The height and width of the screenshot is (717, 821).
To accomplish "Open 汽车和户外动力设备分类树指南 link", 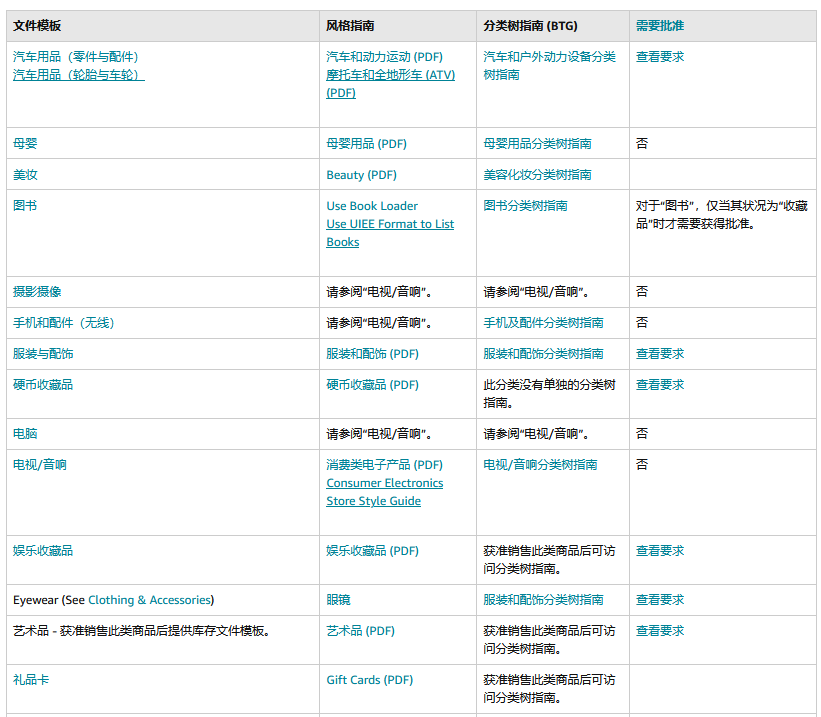I will coord(549,65).
